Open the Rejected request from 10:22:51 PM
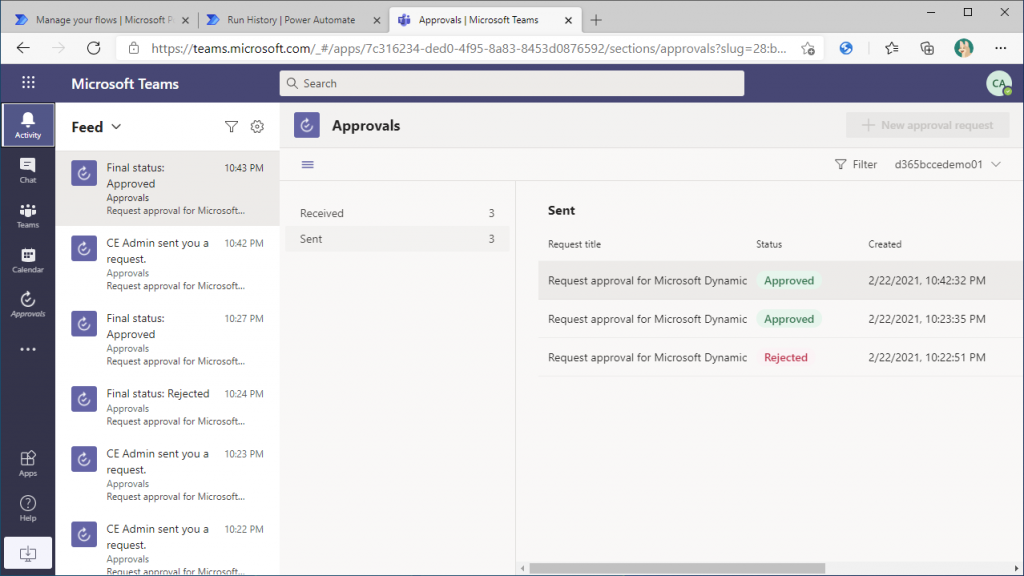1024x576 pixels. [x=780, y=358]
